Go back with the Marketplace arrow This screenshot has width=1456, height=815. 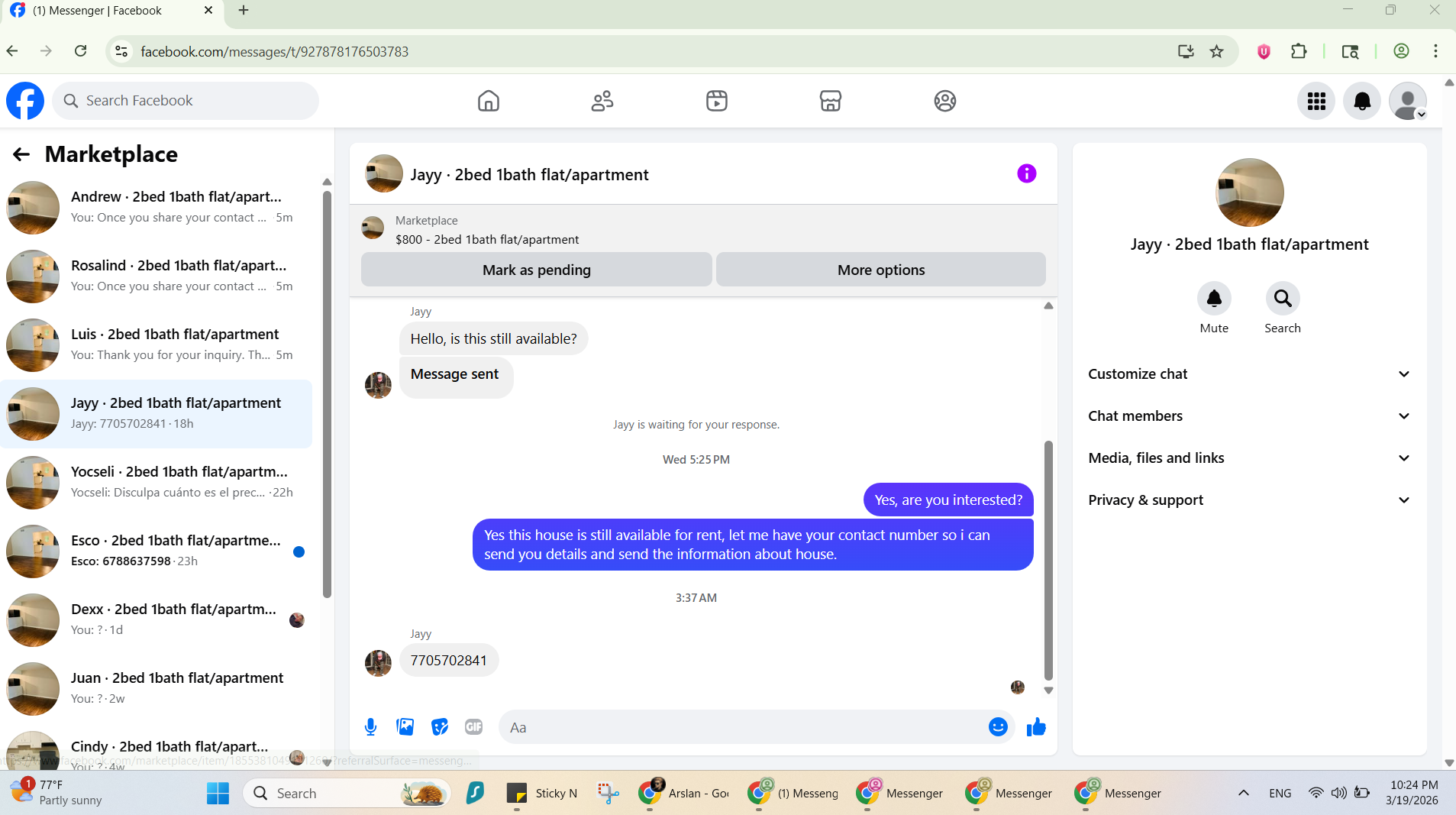point(21,154)
